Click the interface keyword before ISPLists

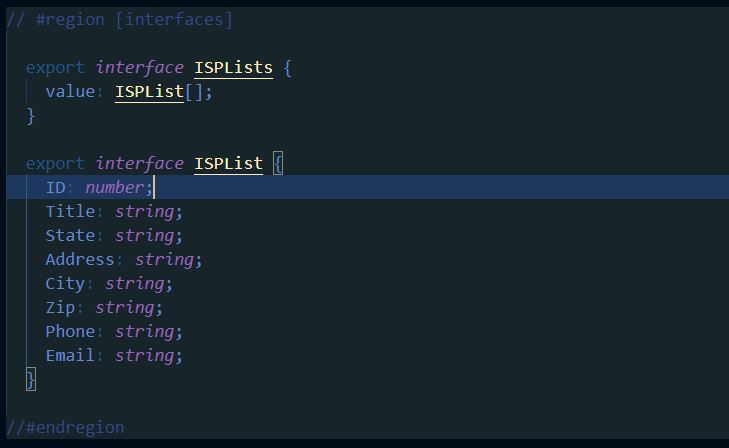point(139,67)
